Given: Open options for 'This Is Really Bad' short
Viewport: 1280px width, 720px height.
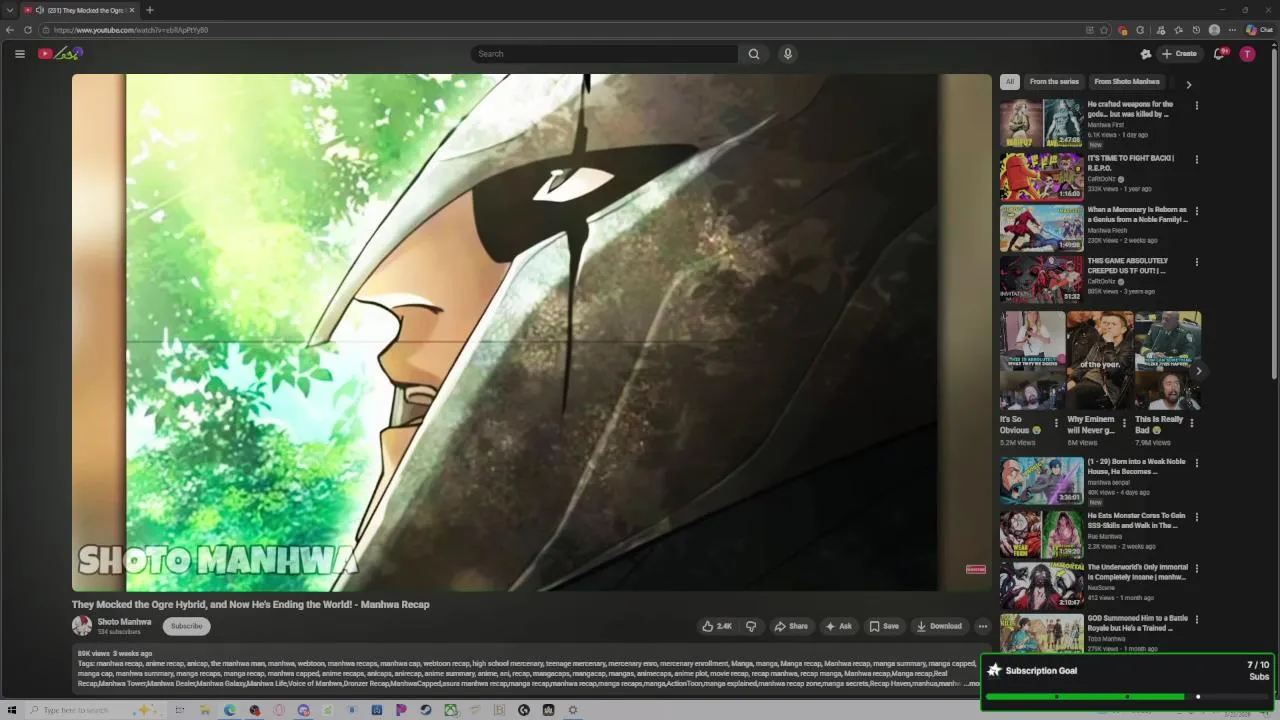Looking at the screenshot, I should click(x=1191, y=423).
